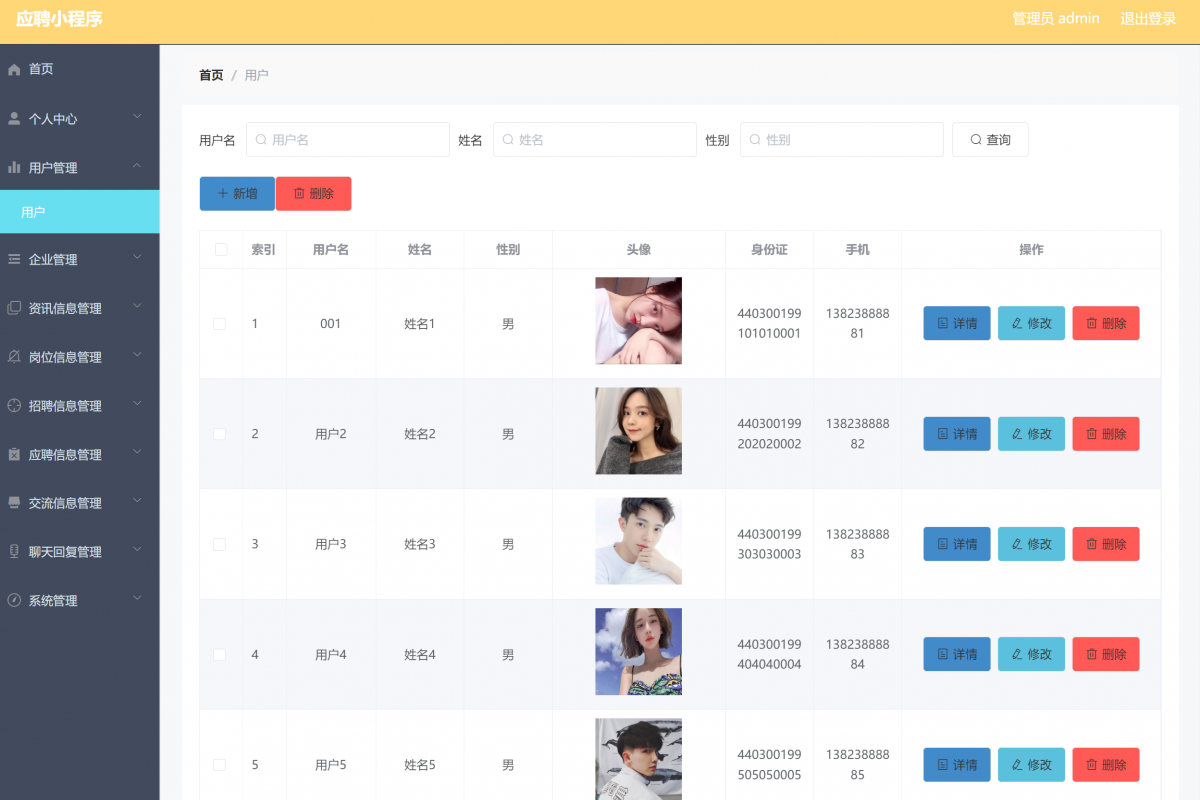Viewport: 1200px width, 800px height.
Task: Click the 新增 button
Action: 237,194
